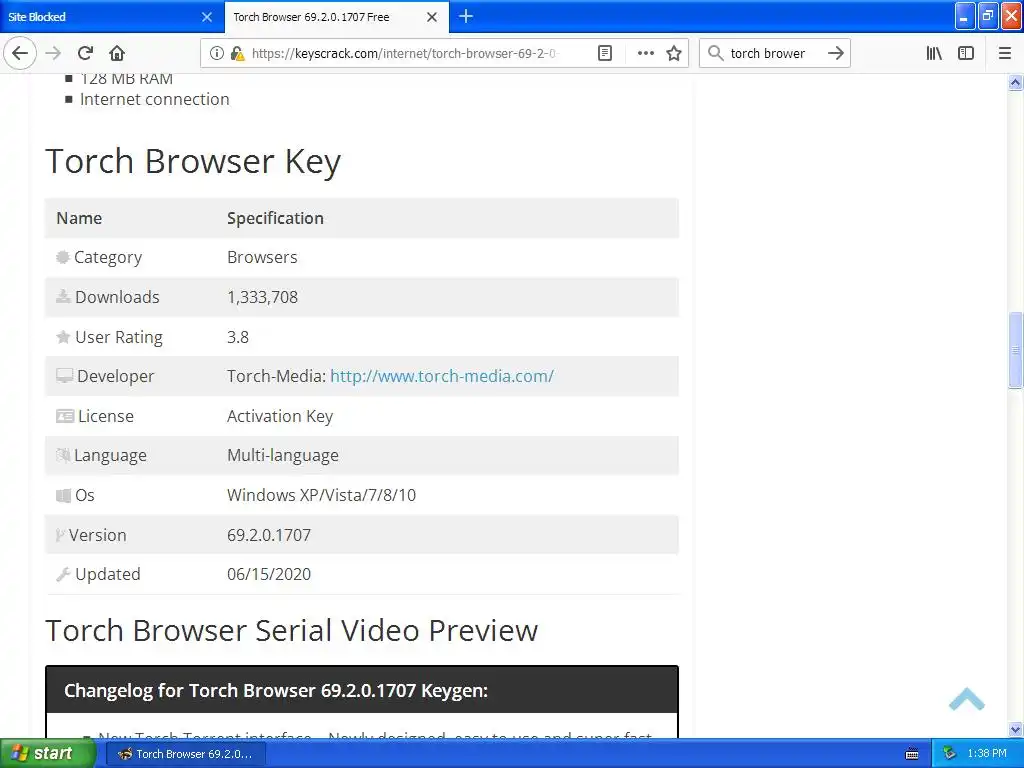
Task: Toggle reader view in address bar
Action: [x=605, y=53]
